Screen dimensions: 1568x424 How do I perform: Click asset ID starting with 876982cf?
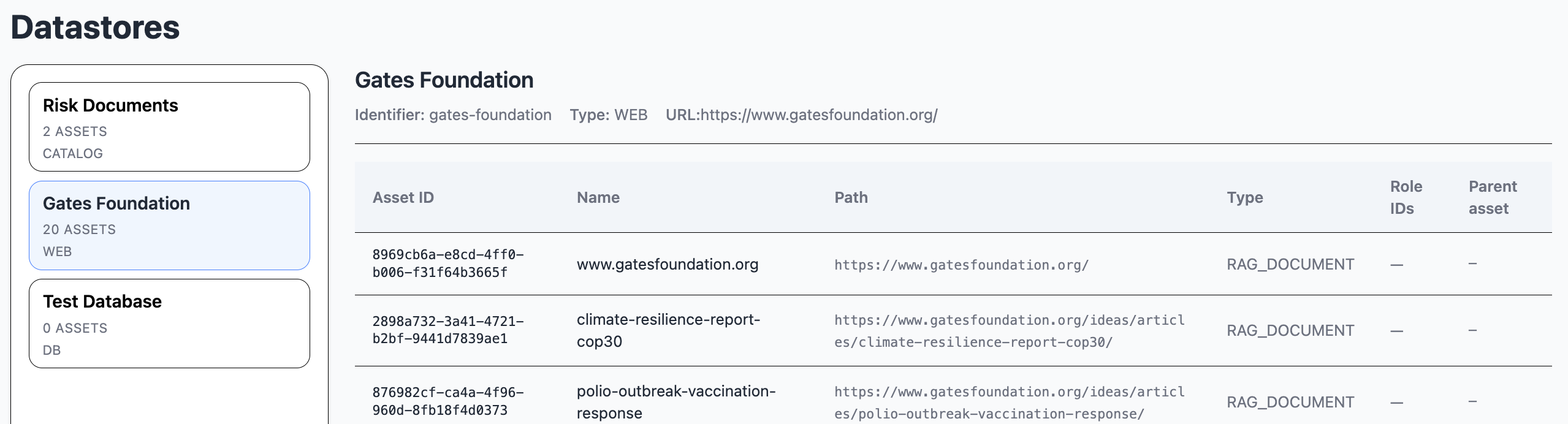[x=447, y=401]
